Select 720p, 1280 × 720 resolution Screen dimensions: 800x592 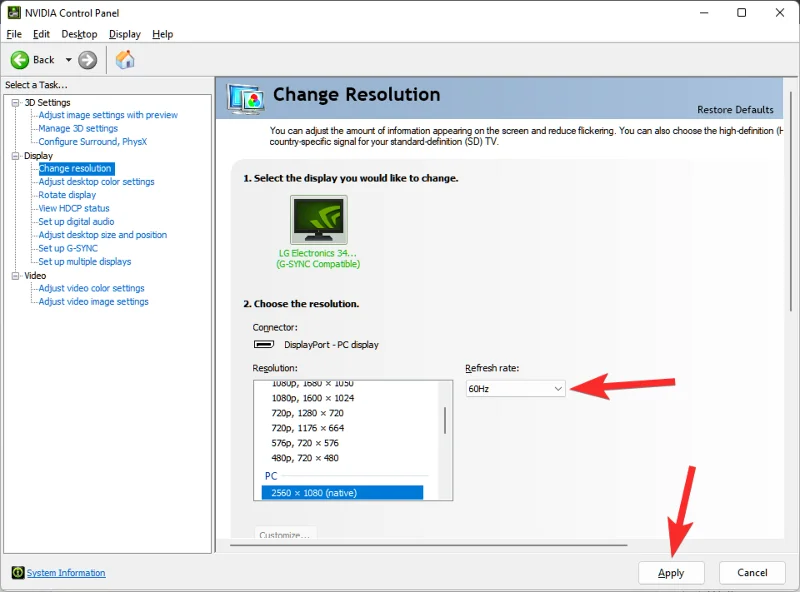pos(307,413)
